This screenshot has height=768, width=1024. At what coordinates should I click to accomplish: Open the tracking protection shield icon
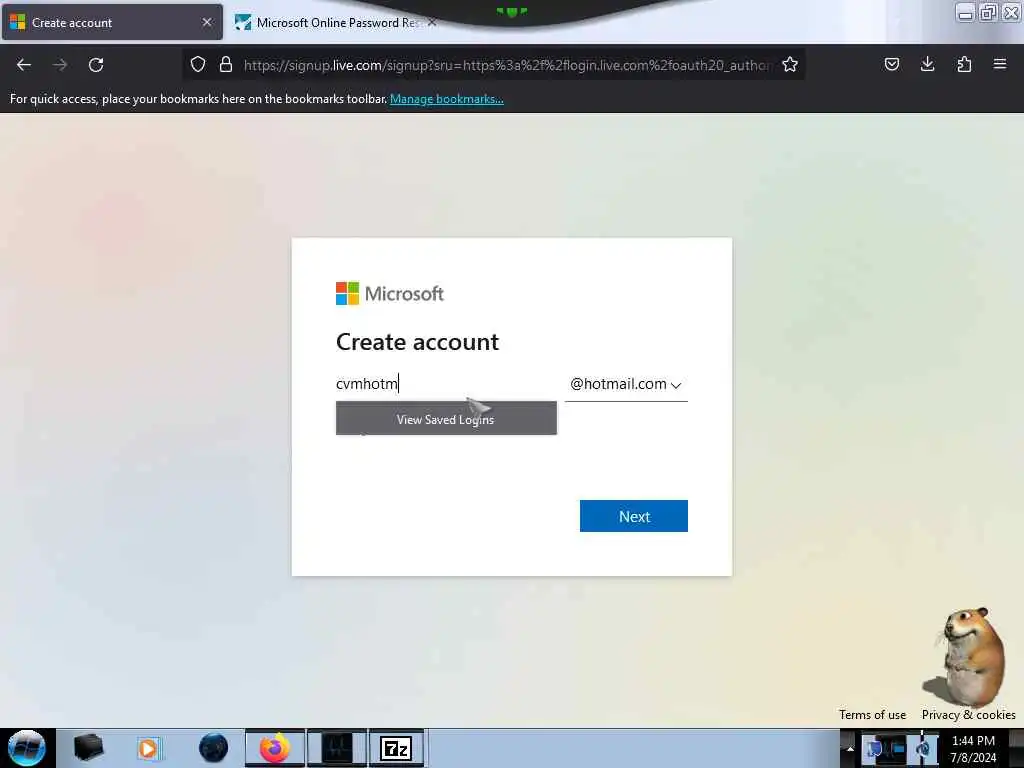coord(198,64)
